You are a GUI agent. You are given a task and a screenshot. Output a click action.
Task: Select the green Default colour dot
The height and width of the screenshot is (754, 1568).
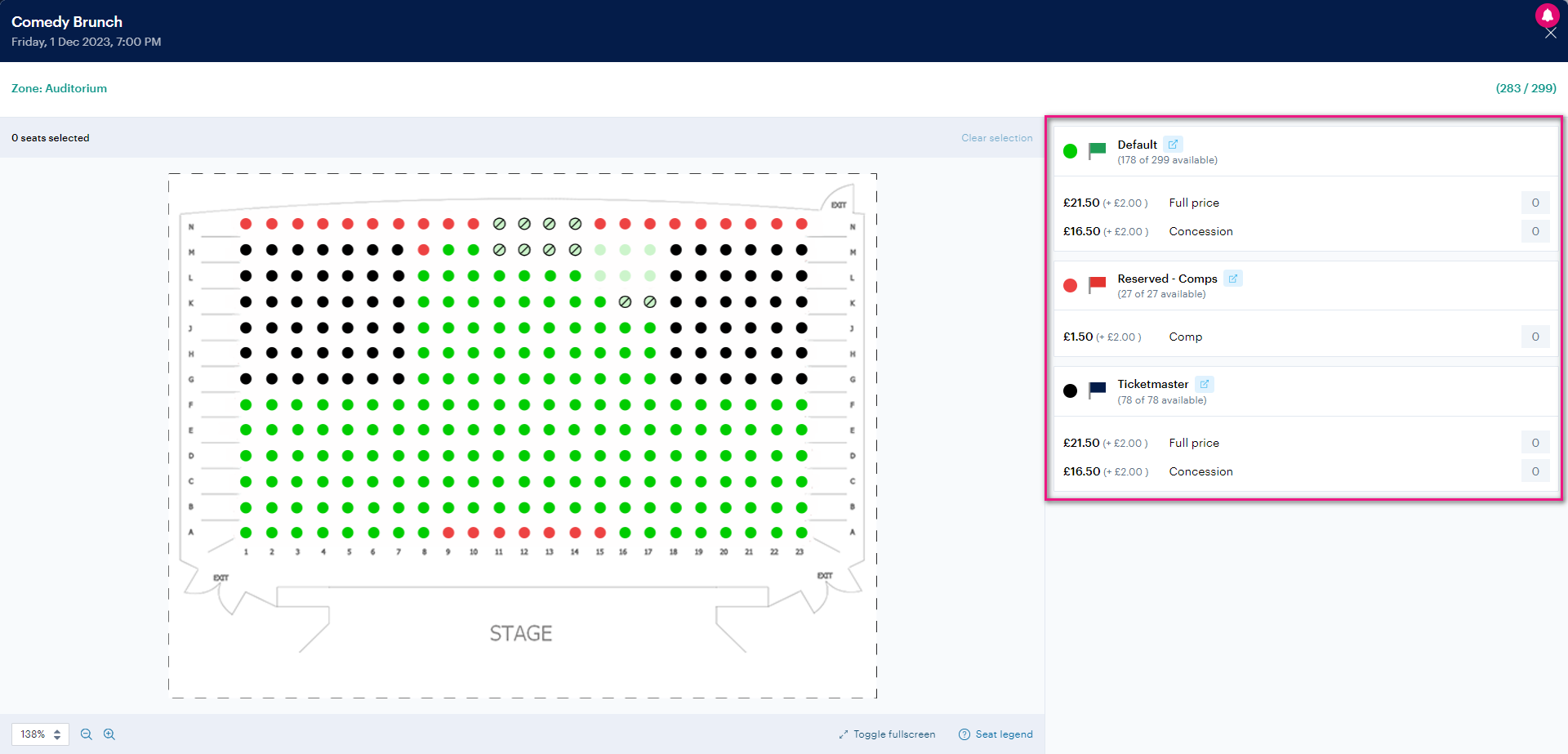1070,151
